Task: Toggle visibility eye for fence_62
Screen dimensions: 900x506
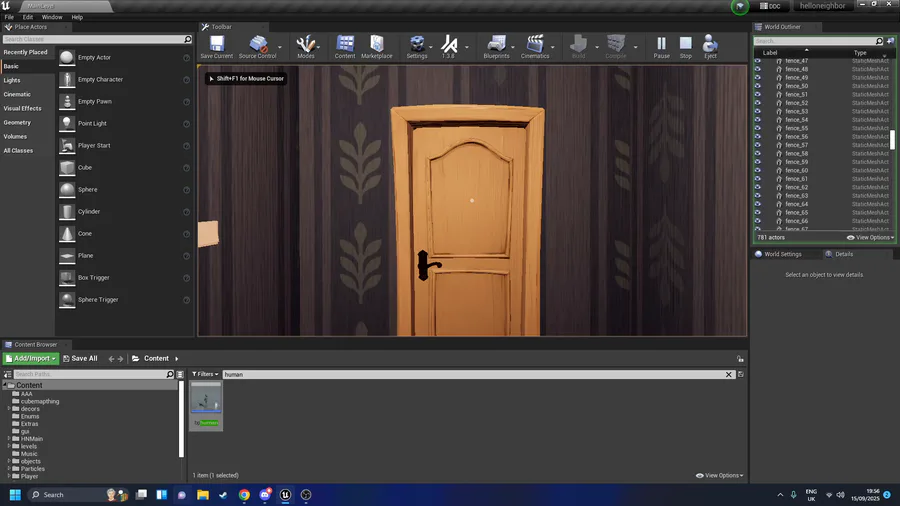Action: (x=758, y=187)
